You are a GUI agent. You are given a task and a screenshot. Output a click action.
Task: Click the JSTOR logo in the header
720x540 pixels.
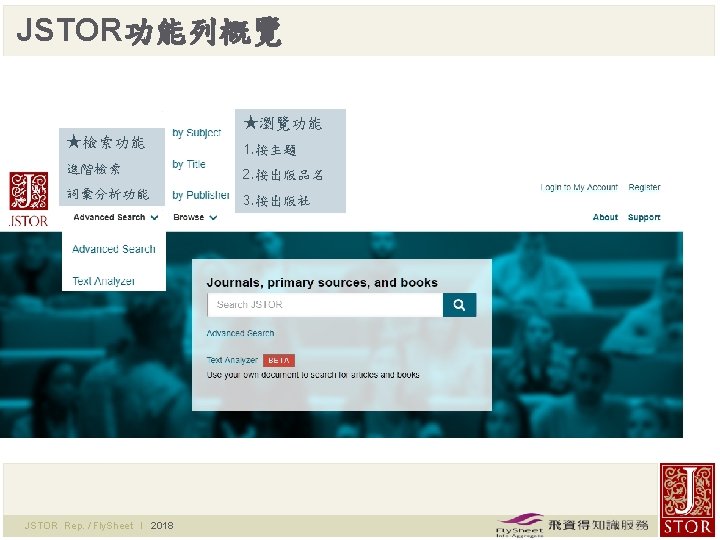[28, 199]
